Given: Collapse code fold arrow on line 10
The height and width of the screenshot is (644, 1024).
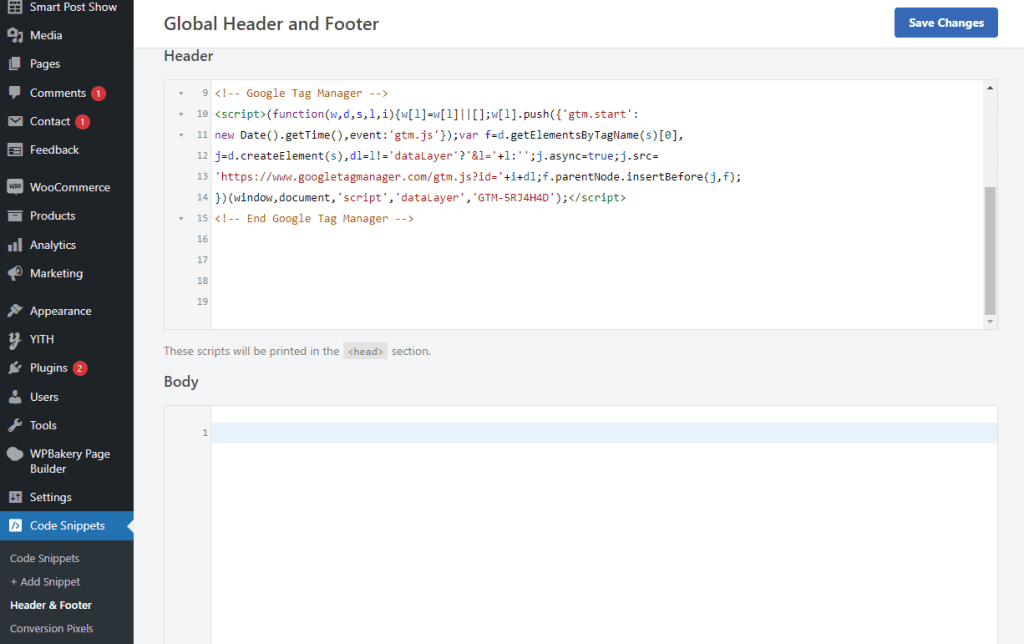Looking at the screenshot, I should tap(181, 114).
